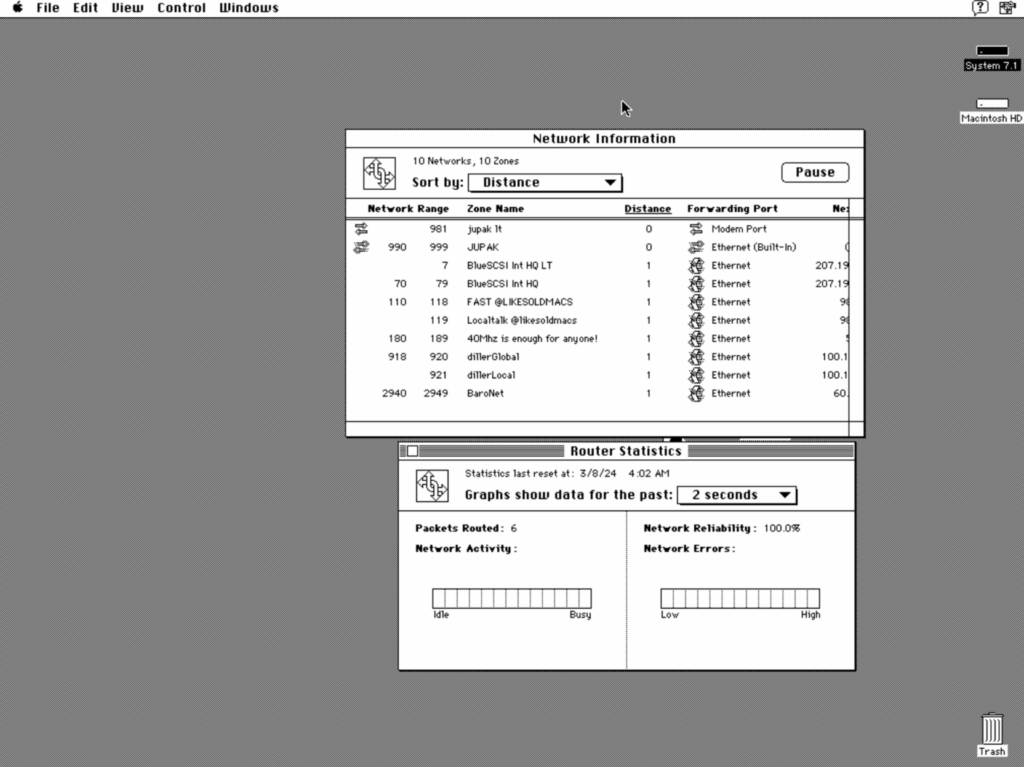The width and height of the screenshot is (1024, 767).
Task: Select the Localtalk @likesoldmacs zone
Action: pos(522,320)
